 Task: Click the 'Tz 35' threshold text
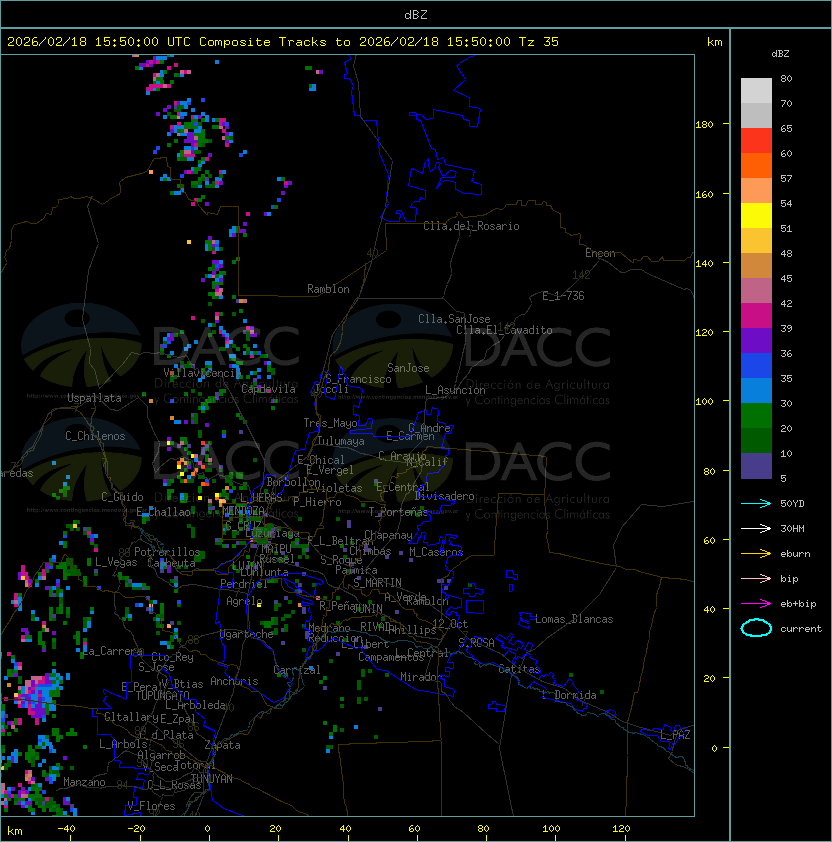click(539, 42)
